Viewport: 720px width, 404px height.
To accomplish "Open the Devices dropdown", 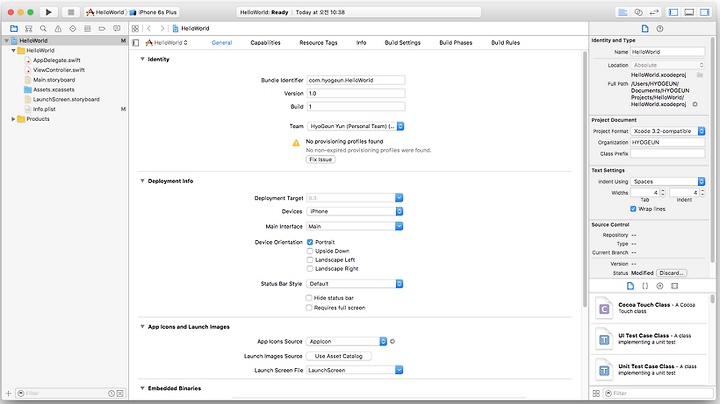I will (354, 211).
